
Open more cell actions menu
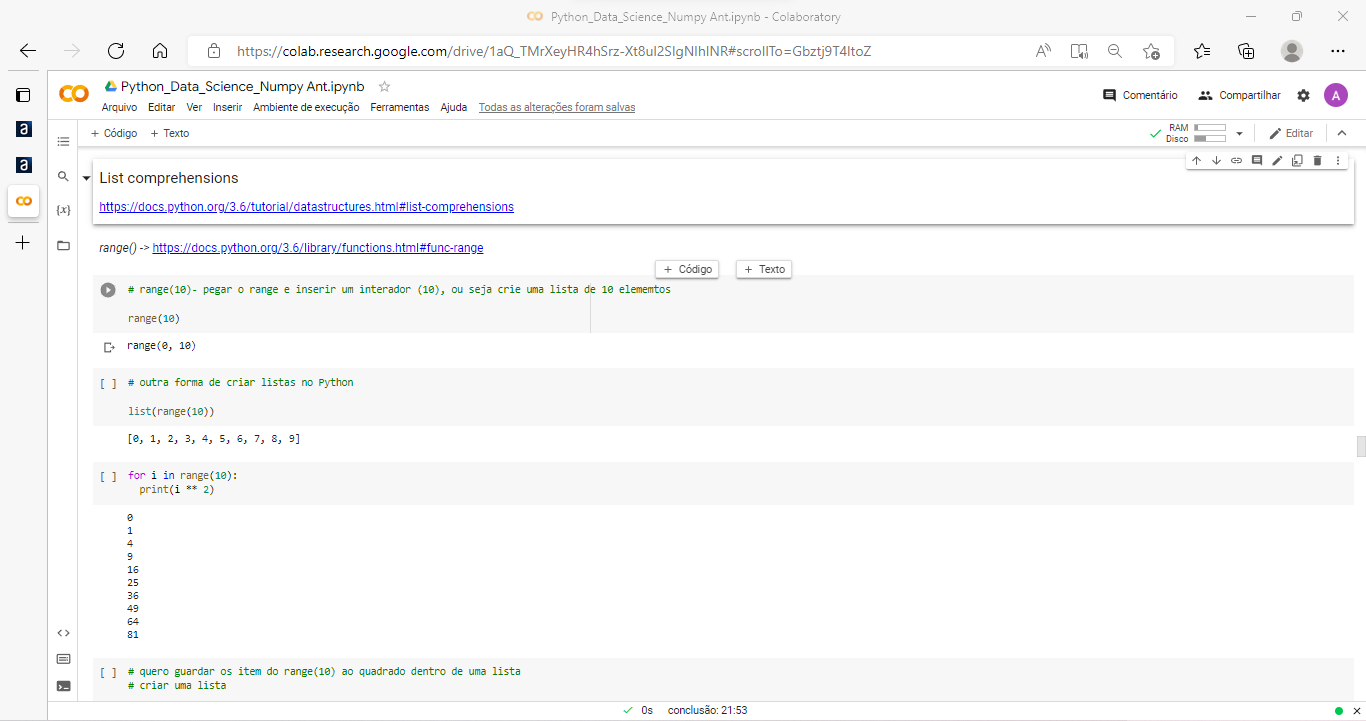click(x=1338, y=160)
